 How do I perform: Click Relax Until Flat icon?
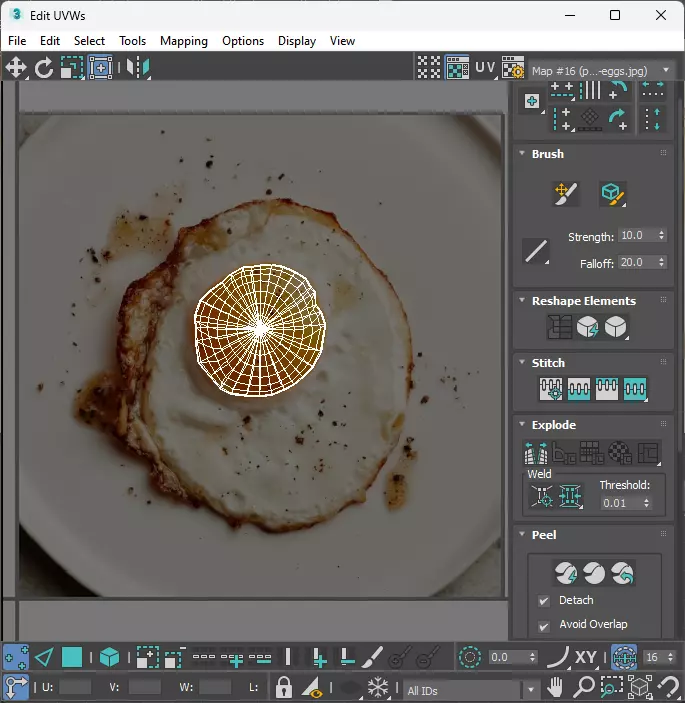pos(587,327)
